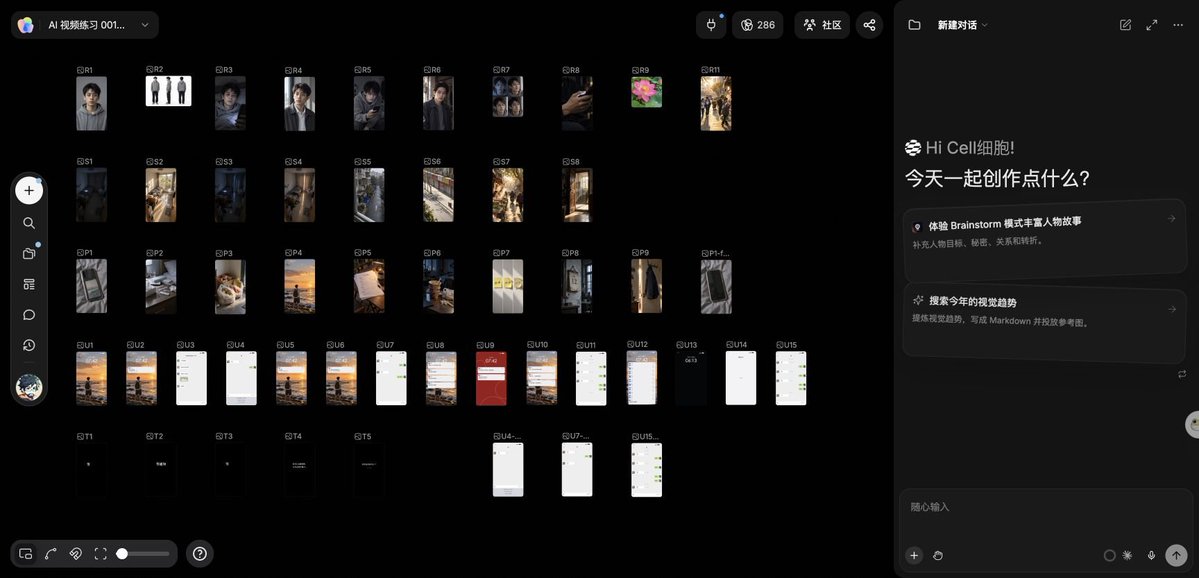Select the R2 character sheet thumbnail

pyautogui.click(x=168, y=91)
